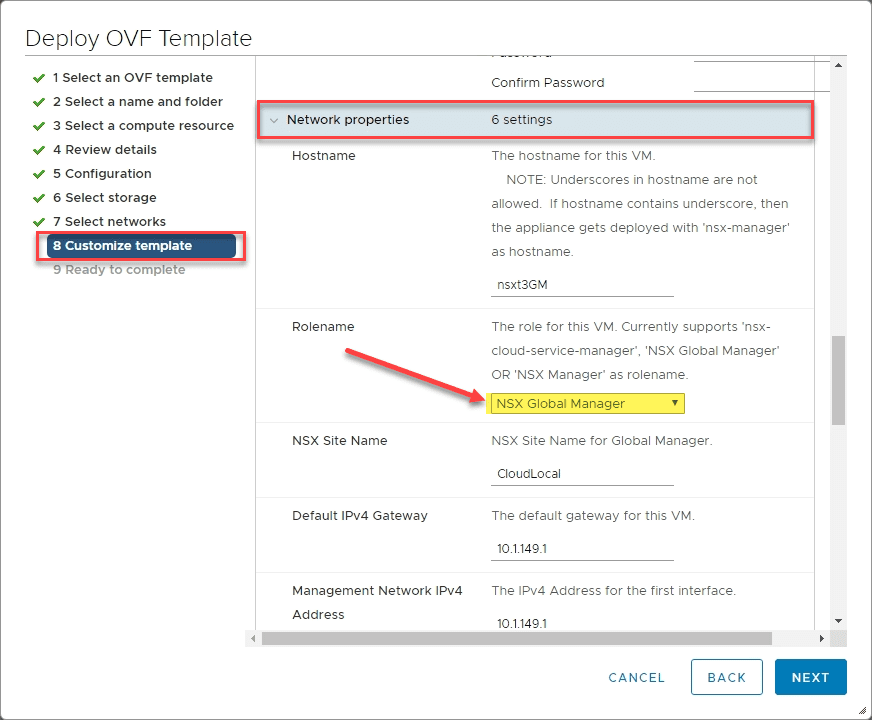Click the 'Deploy OVF Template' title
The height and width of the screenshot is (720, 872).
coord(138,38)
